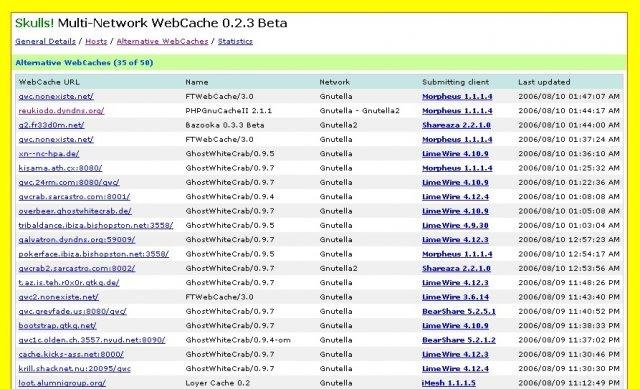Screen dimensions: 640x389
Task: Click the 'Network' column header
Action: tap(334, 82)
